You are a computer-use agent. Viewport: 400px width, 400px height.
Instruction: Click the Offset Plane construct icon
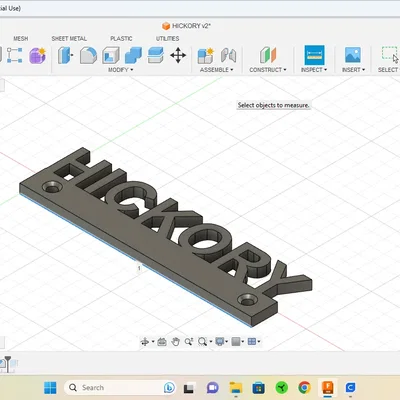point(268,55)
